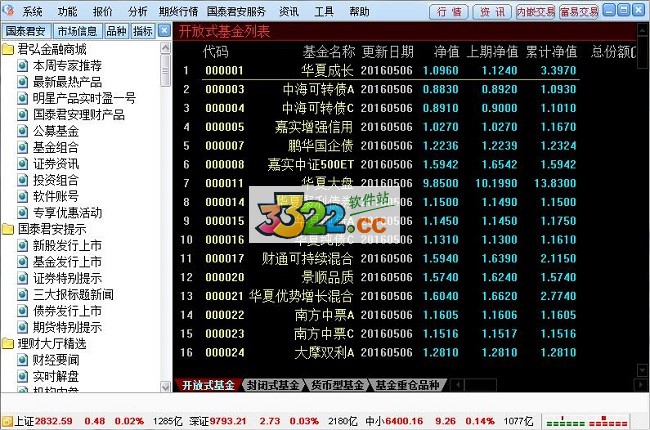Click the 富易交易 button
Image resolution: width=650 pixels, height=430 pixels.
[x=579, y=12]
